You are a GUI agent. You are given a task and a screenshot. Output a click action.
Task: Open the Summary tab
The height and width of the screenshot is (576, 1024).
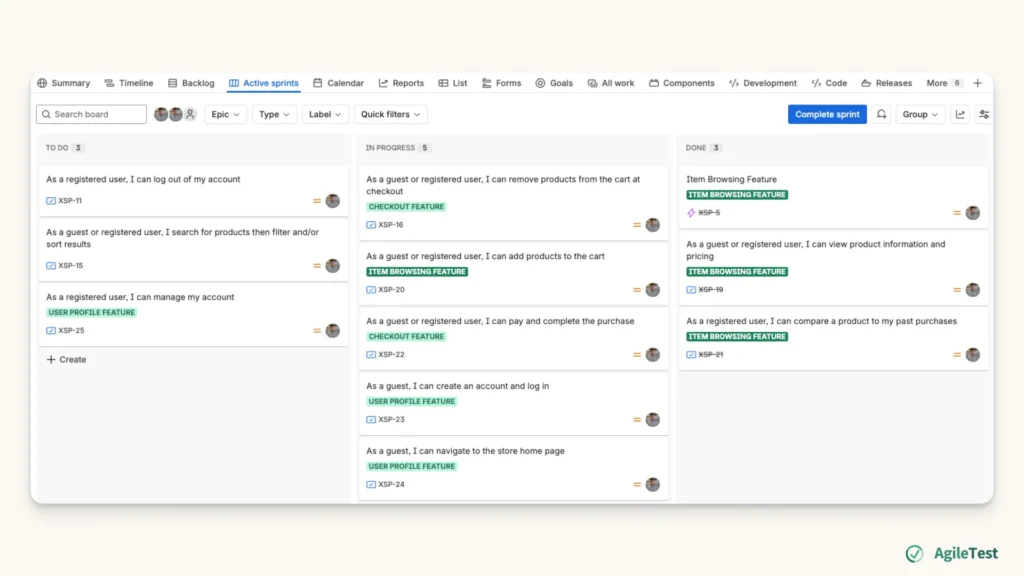[x=63, y=83]
